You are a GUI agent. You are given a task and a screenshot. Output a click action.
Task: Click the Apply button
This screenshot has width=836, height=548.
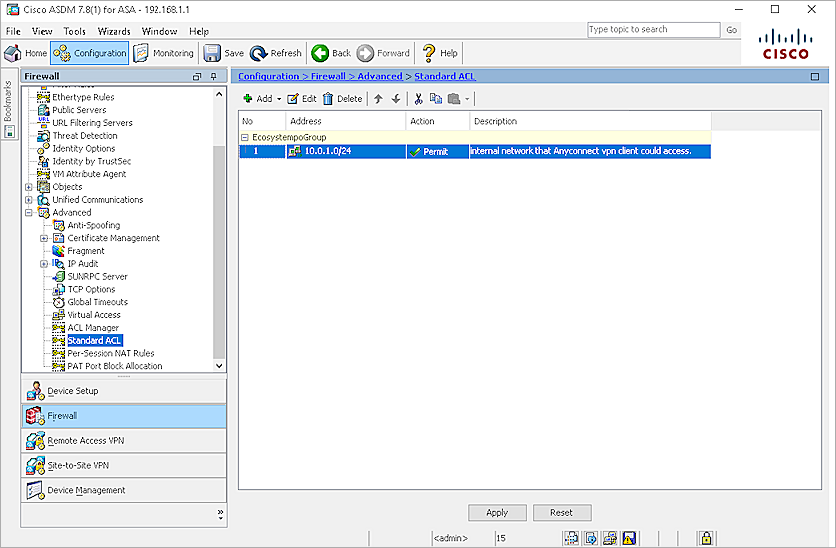click(497, 512)
